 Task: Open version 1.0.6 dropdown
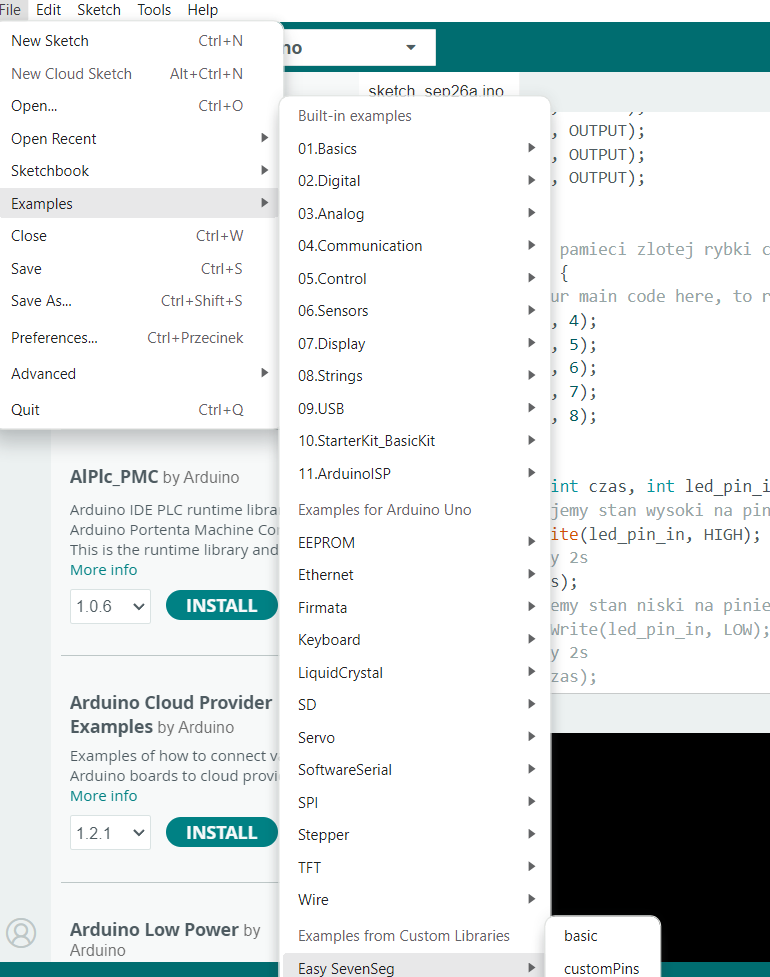110,606
